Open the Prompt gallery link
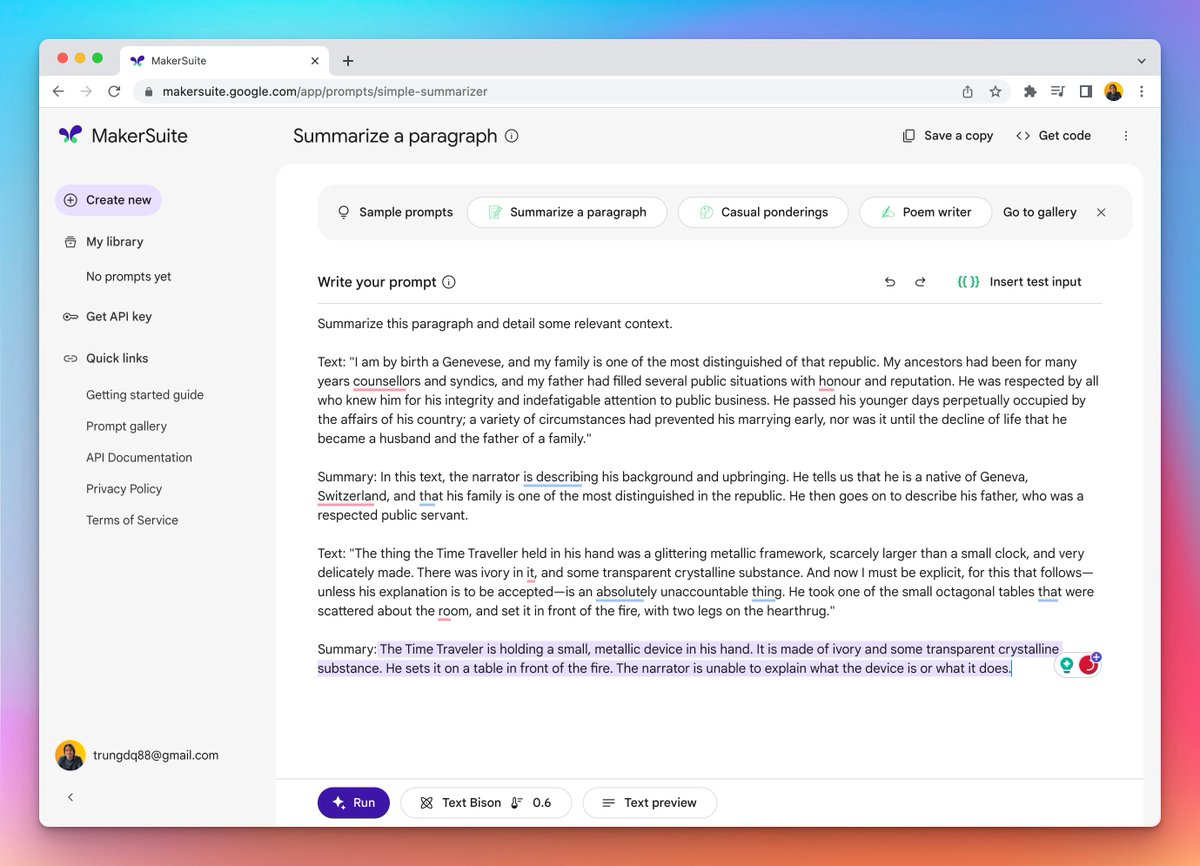Image resolution: width=1200 pixels, height=866 pixels. point(126,426)
